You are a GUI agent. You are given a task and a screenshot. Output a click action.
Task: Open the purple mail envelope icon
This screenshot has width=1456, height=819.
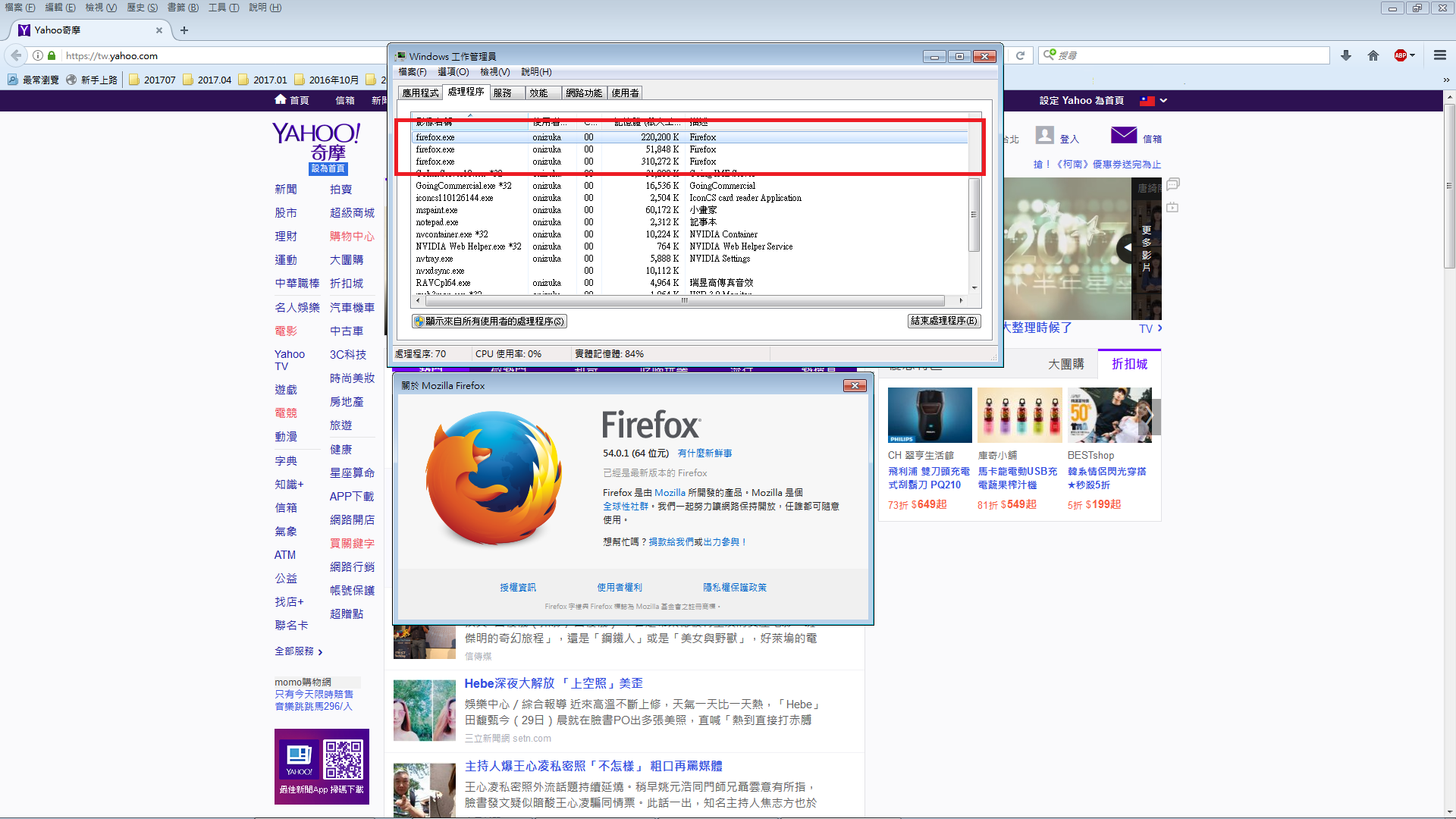point(1124,135)
